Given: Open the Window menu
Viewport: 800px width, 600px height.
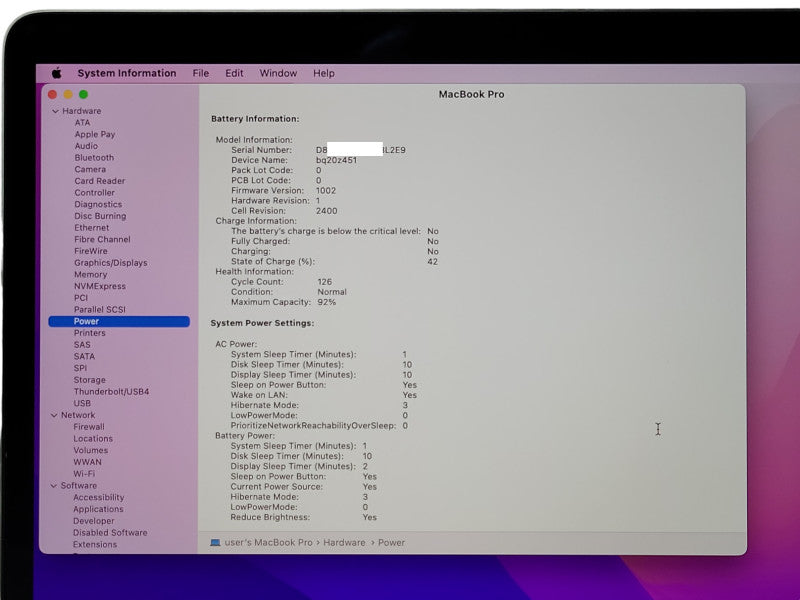Looking at the screenshot, I should pyautogui.click(x=278, y=73).
